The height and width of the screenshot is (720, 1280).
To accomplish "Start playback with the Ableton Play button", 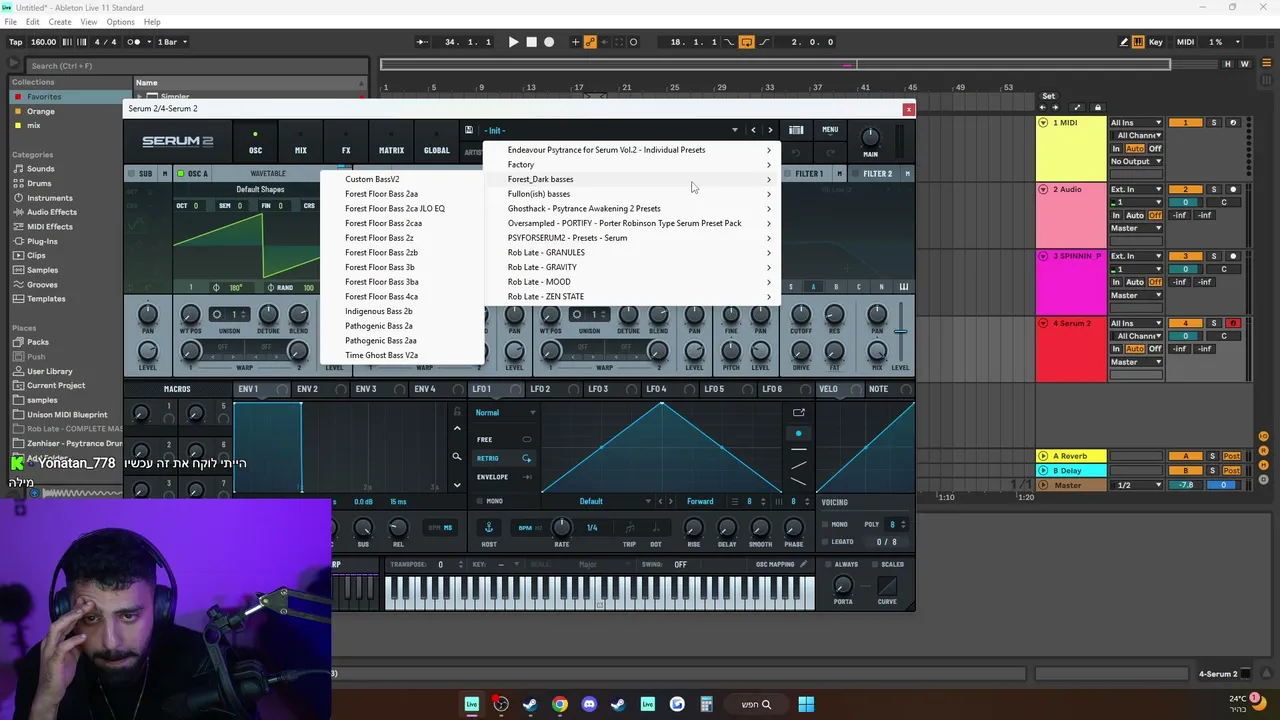I will 514,42.
